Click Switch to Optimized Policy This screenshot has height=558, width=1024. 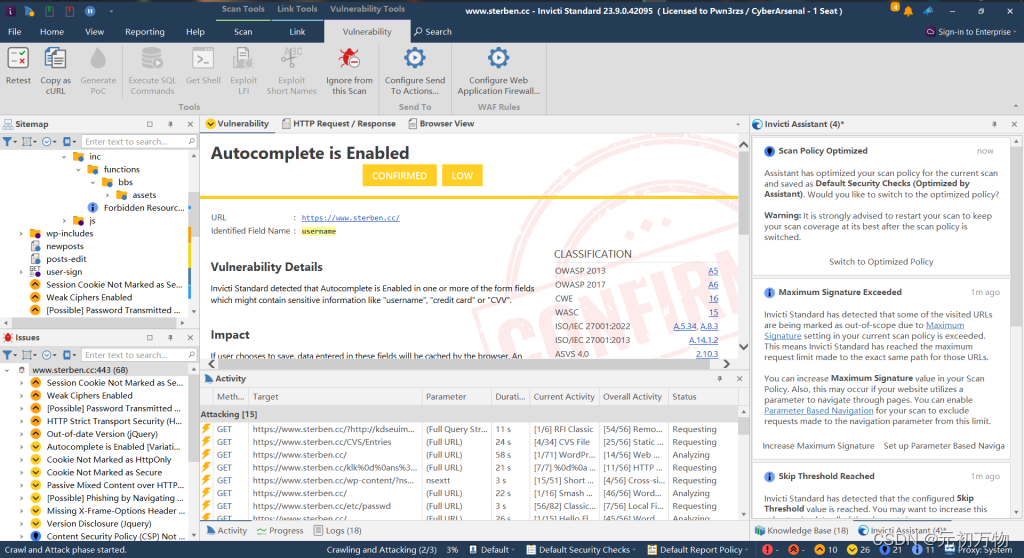point(881,261)
